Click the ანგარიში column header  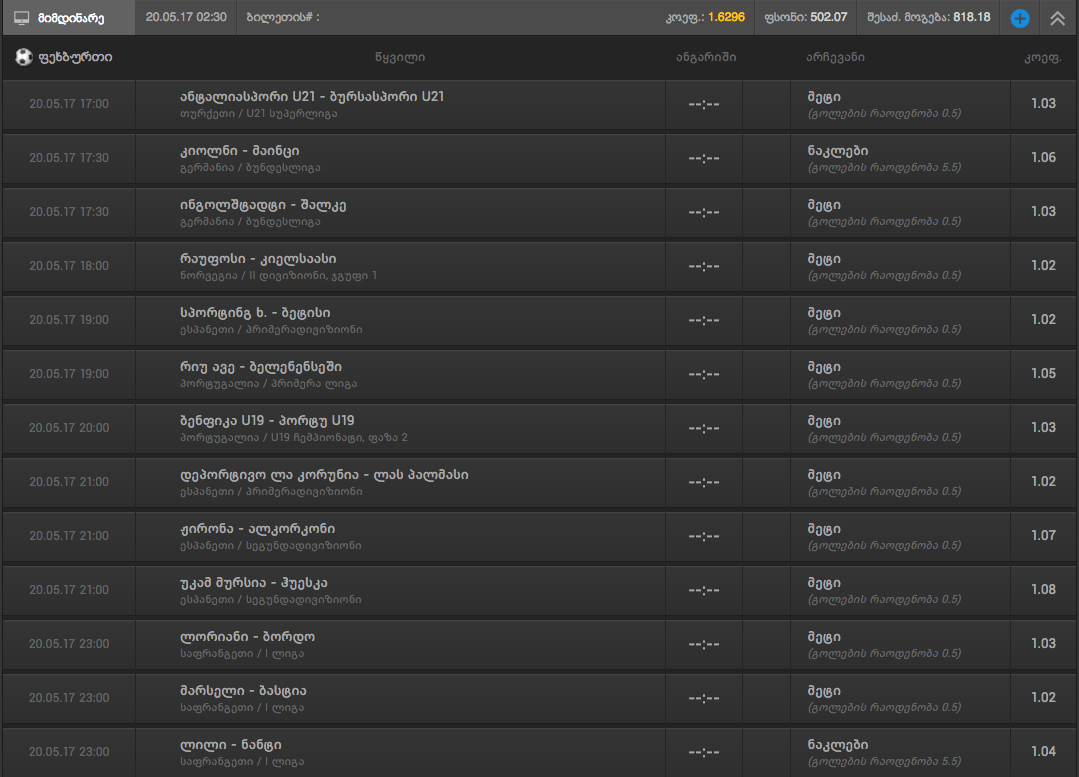coord(706,58)
